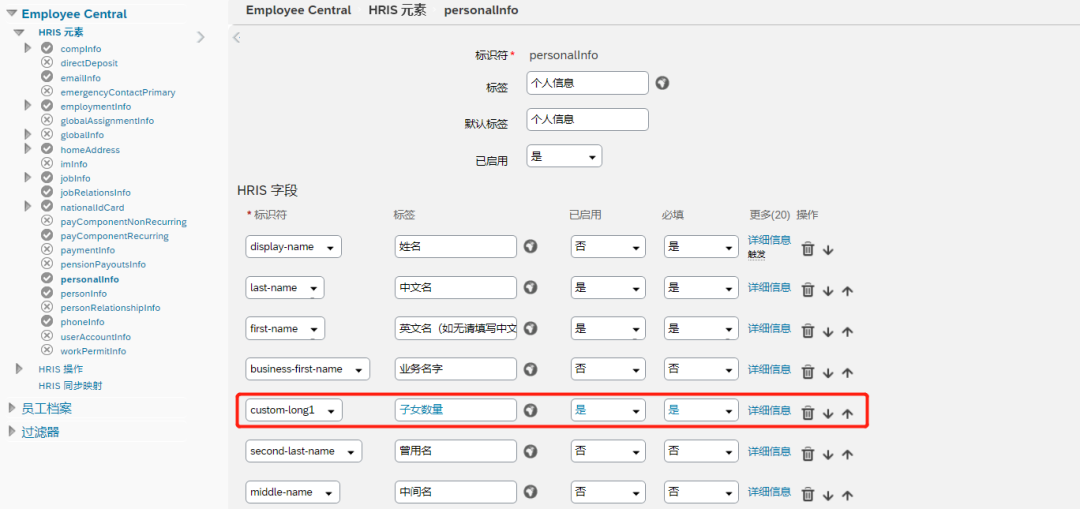This screenshot has width=1080, height=509.
Task: Open translations globe for 英文名 label
Action: pyautogui.click(x=530, y=328)
